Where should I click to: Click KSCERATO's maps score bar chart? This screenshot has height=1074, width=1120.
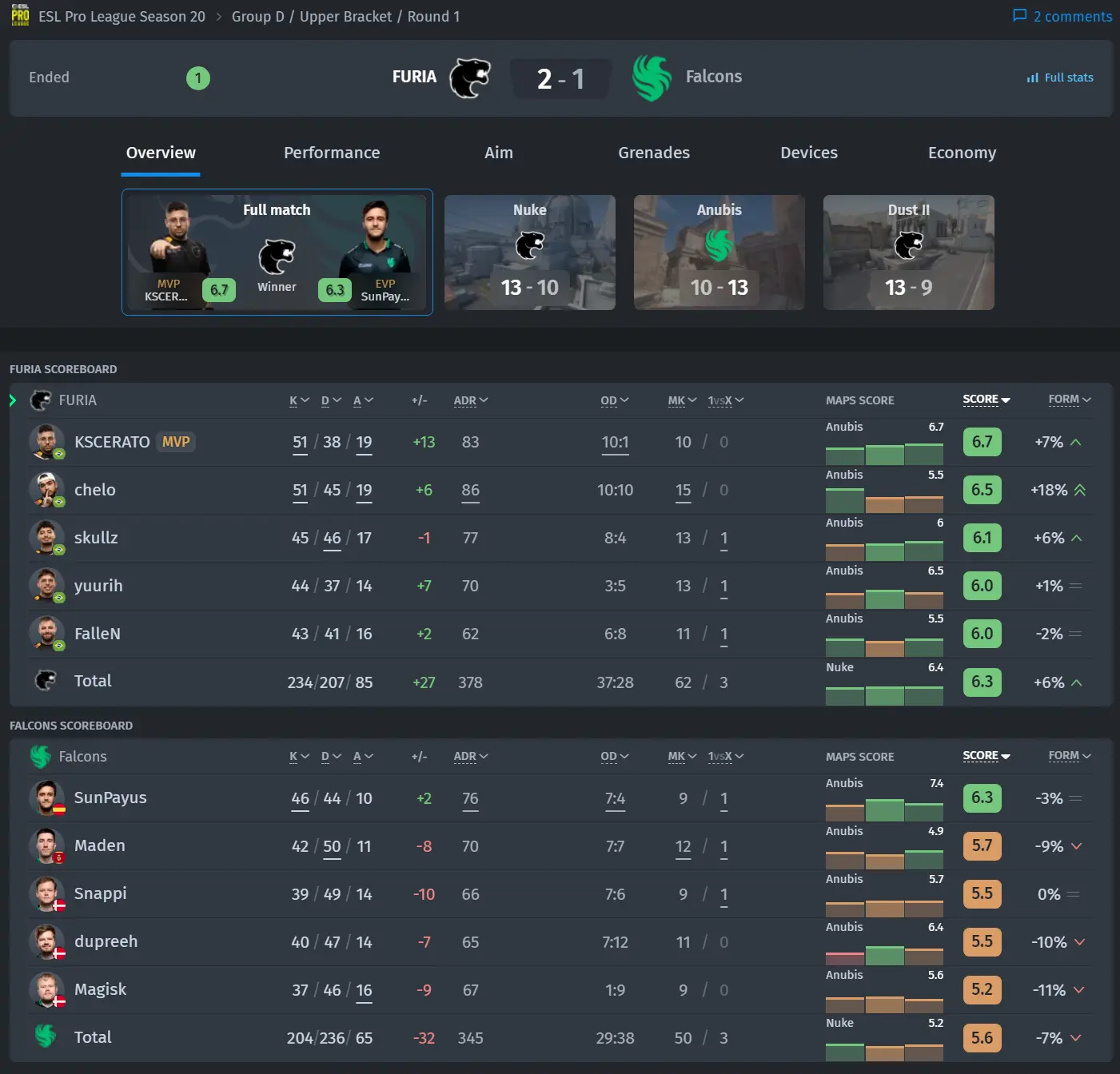[884, 454]
